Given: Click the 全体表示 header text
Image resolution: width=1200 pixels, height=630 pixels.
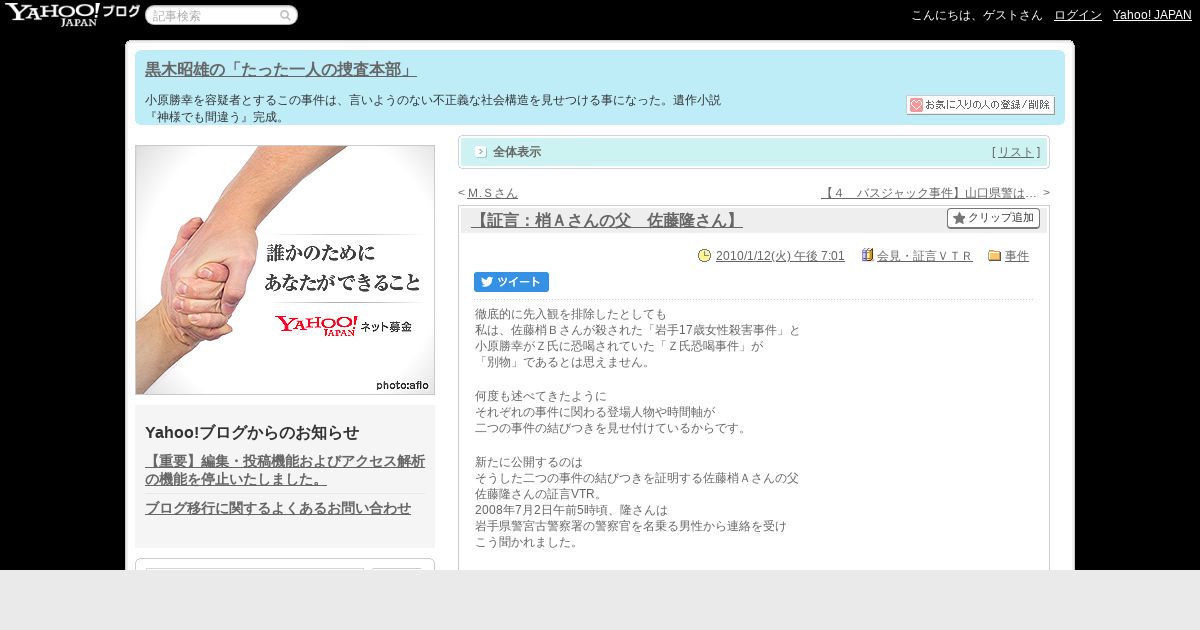Looking at the screenshot, I should 517,152.
